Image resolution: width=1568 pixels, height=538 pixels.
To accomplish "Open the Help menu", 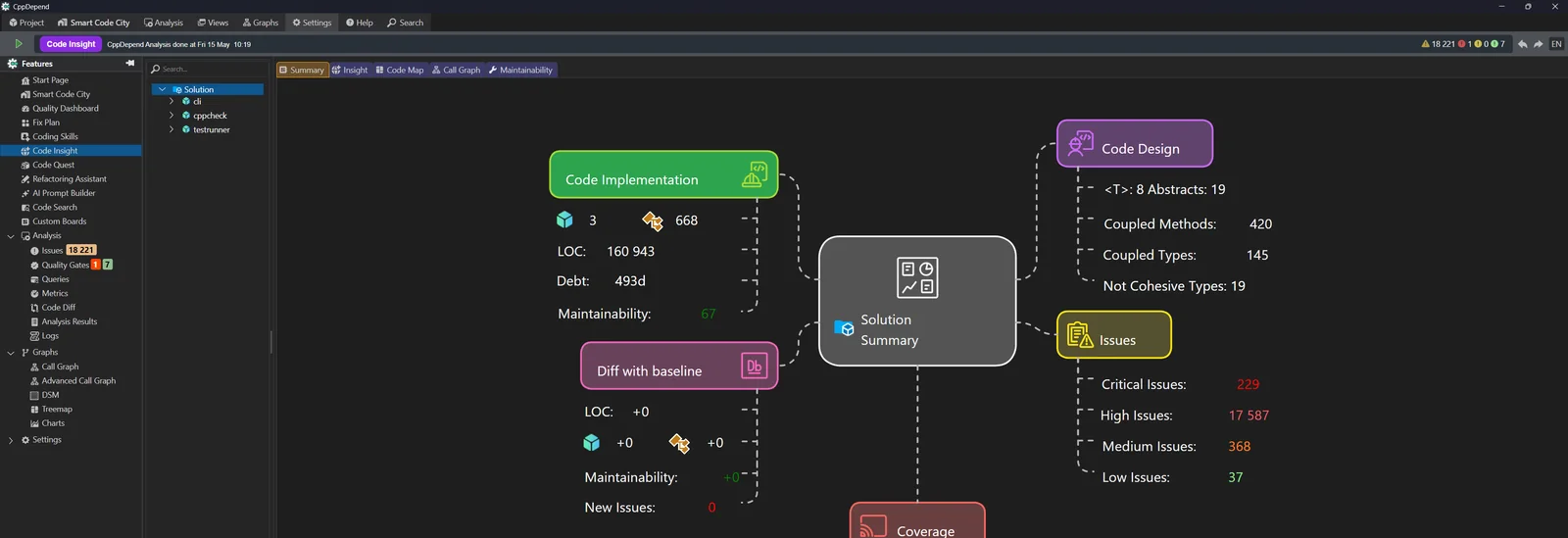I will [x=360, y=23].
